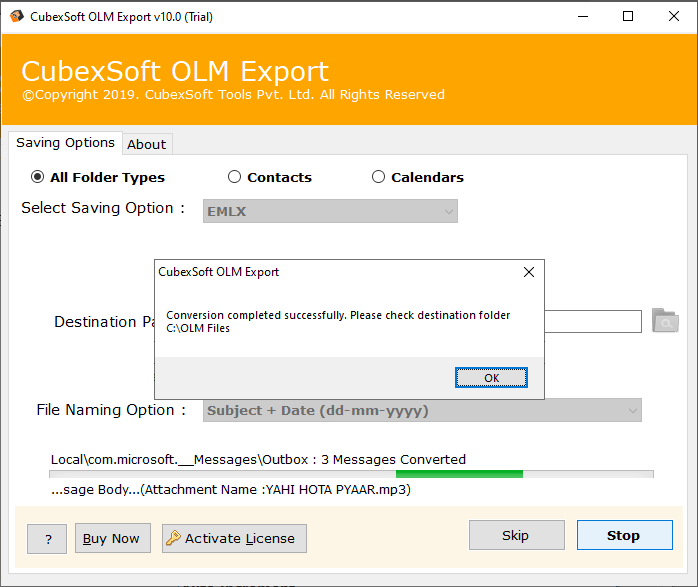Viewport: 698px width, 587px height.
Task: Open the EMLX saving option dropdown
Action: pyautogui.click(x=330, y=211)
